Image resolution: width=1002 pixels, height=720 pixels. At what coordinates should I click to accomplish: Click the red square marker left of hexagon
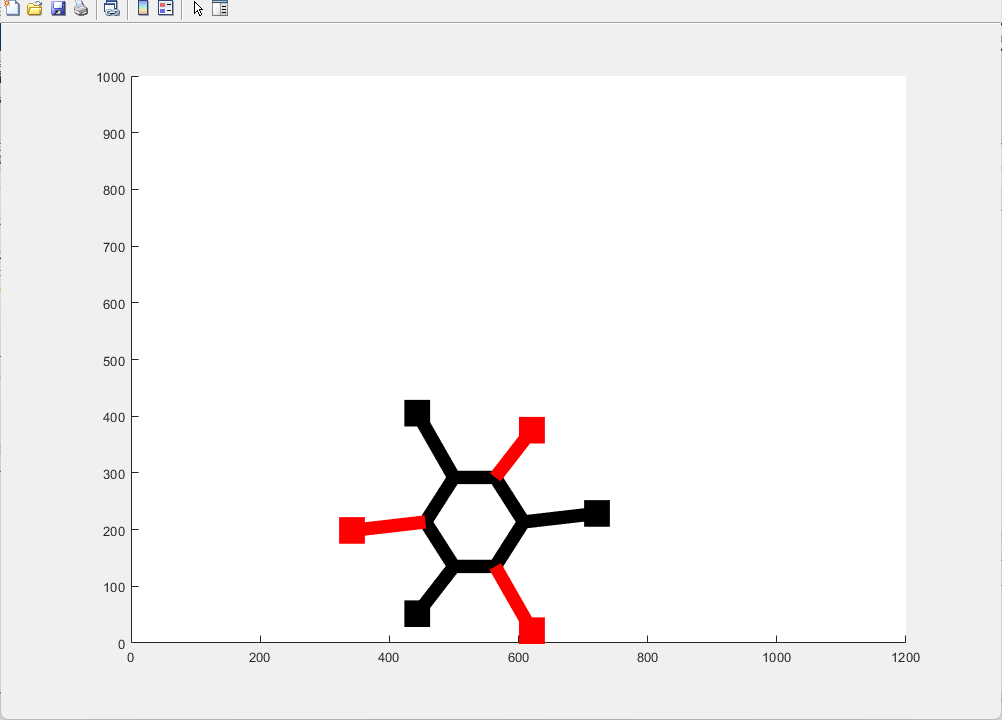click(x=351, y=530)
